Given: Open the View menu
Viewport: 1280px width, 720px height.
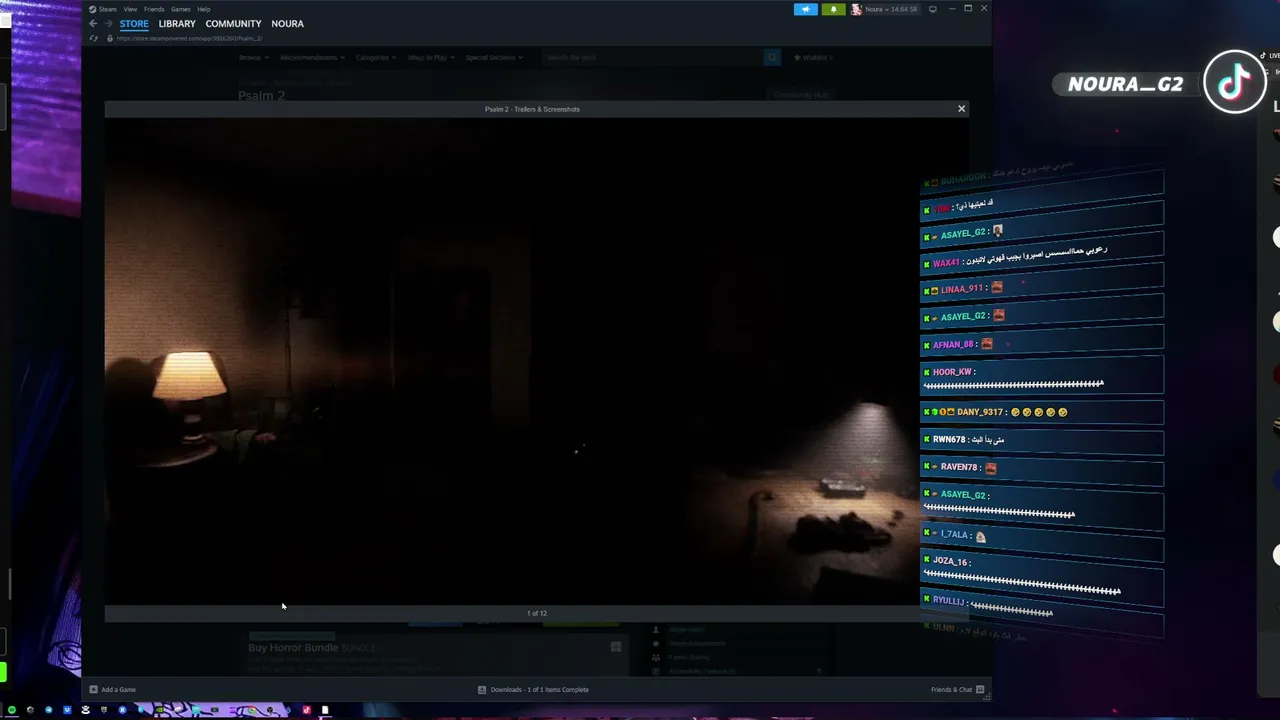Looking at the screenshot, I should coord(130,9).
